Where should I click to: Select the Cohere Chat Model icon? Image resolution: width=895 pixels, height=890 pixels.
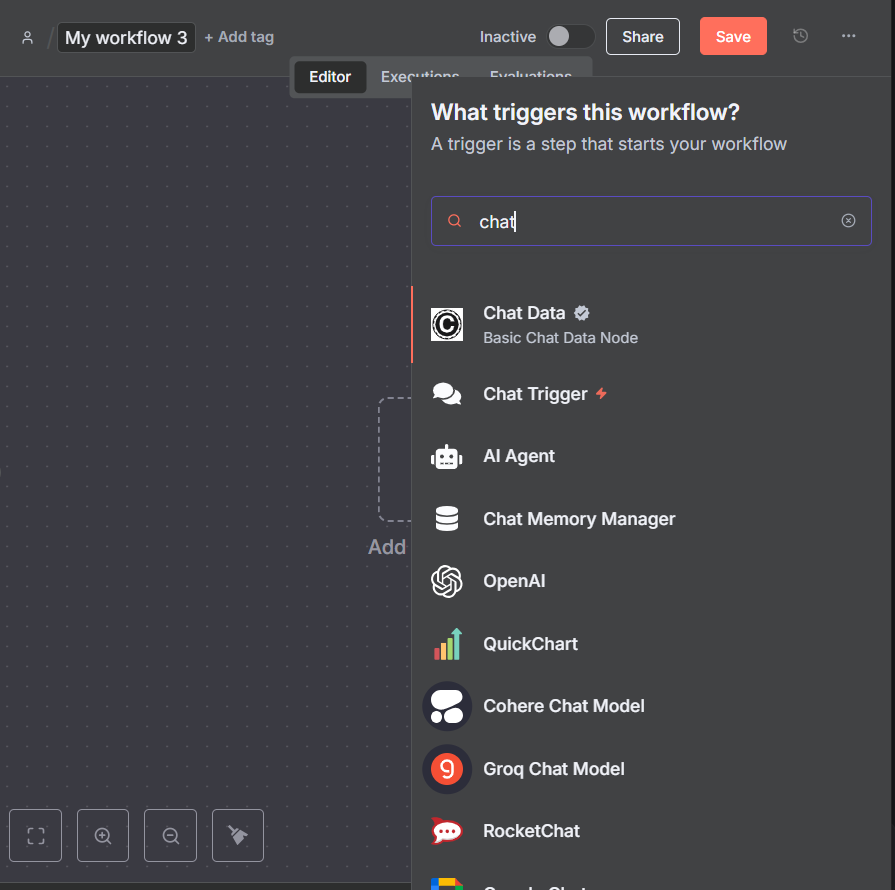pos(447,706)
